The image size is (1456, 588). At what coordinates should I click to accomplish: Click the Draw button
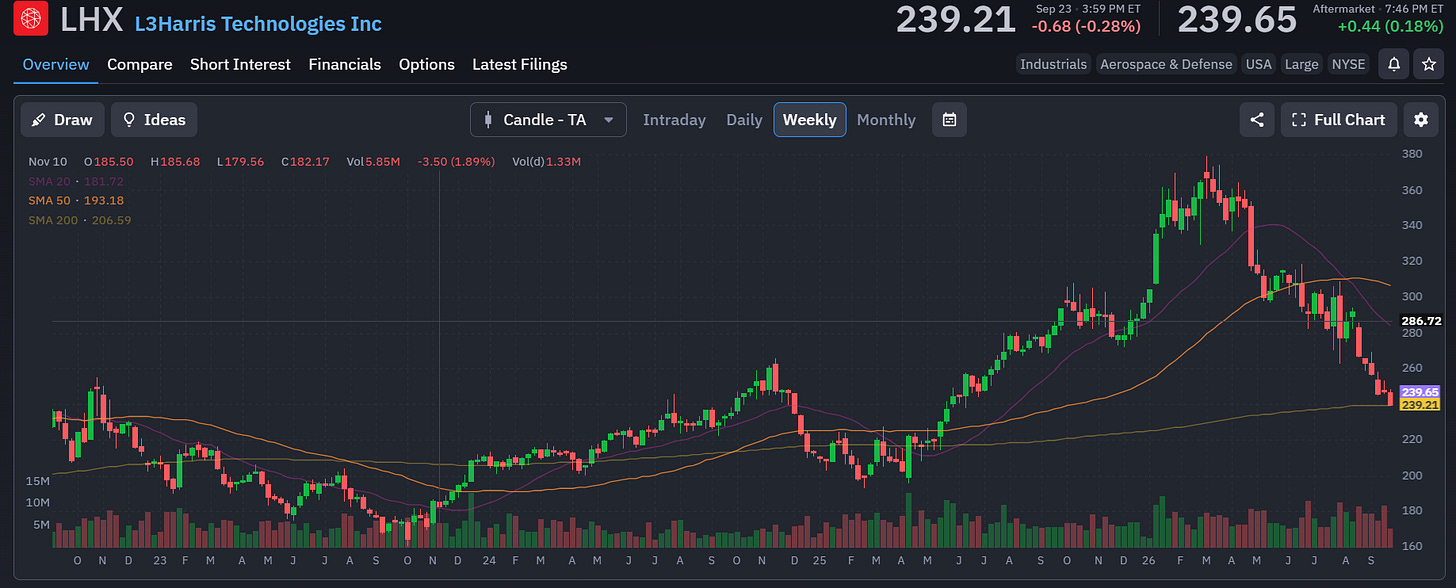[62, 120]
